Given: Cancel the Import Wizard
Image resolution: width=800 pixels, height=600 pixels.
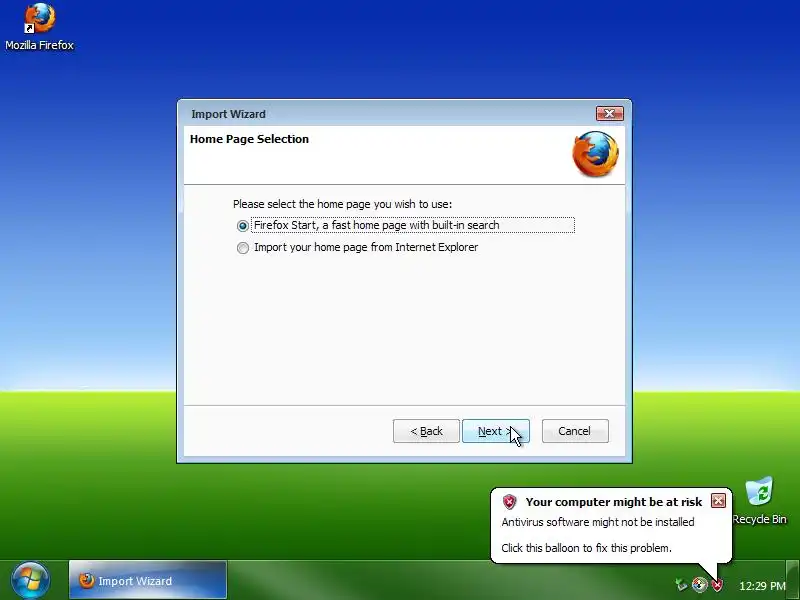Looking at the screenshot, I should click(x=575, y=431).
